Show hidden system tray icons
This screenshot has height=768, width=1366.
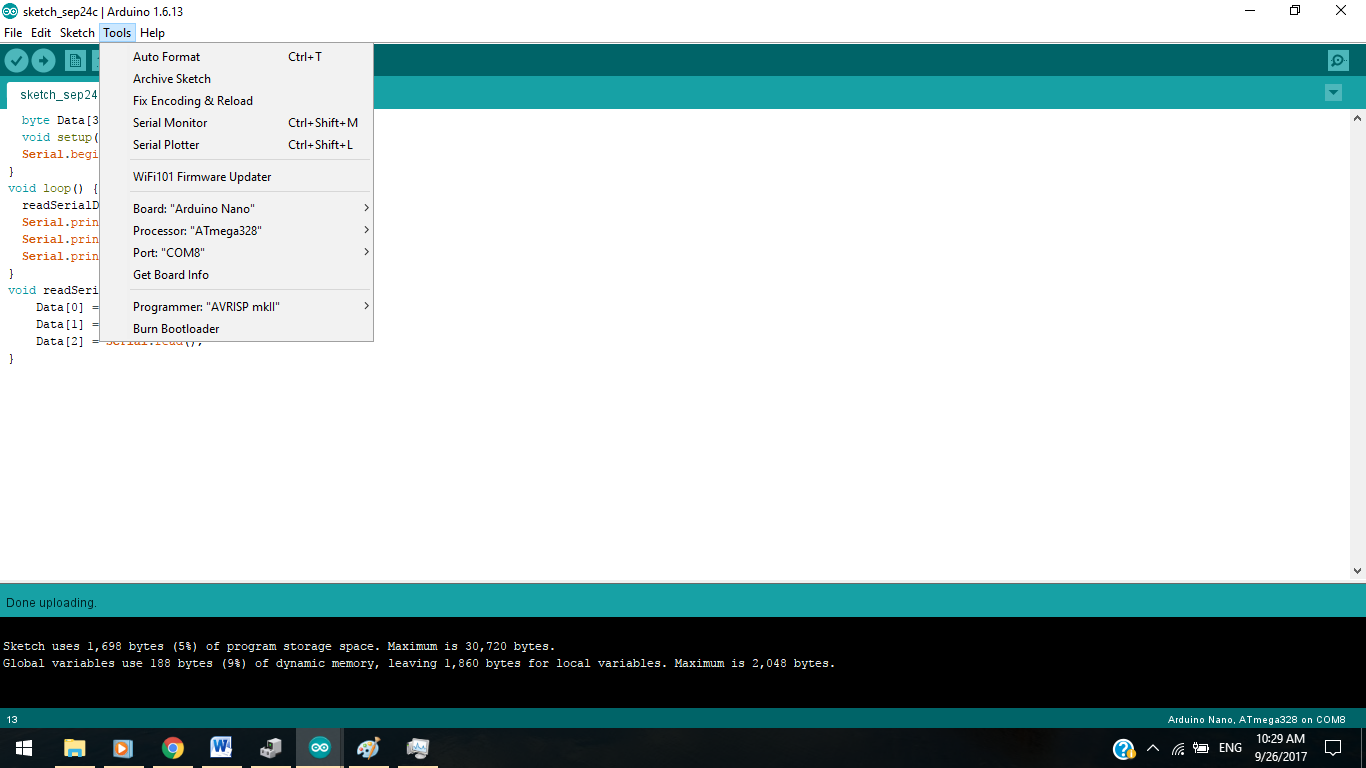(1153, 748)
